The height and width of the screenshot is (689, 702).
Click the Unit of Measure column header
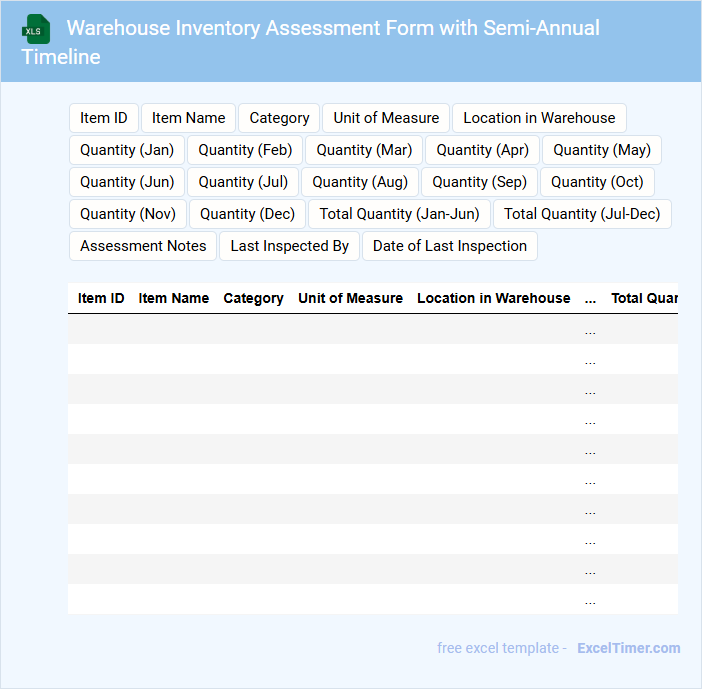tap(351, 298)
